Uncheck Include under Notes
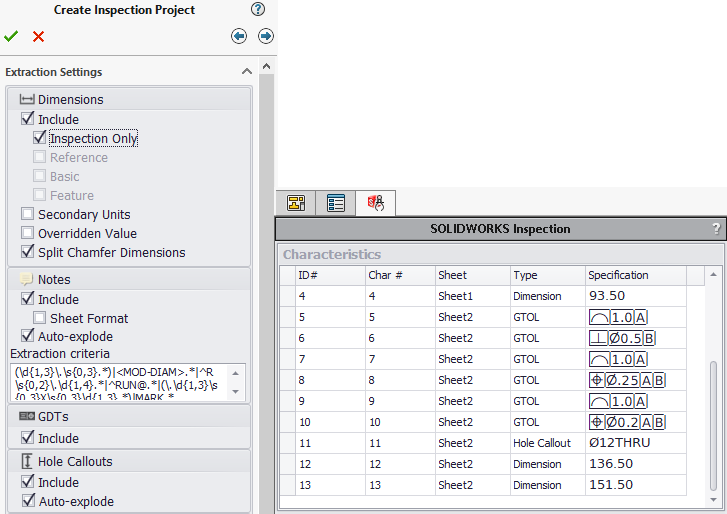Viewport: 727px width, 514px height. pos(28,298)
